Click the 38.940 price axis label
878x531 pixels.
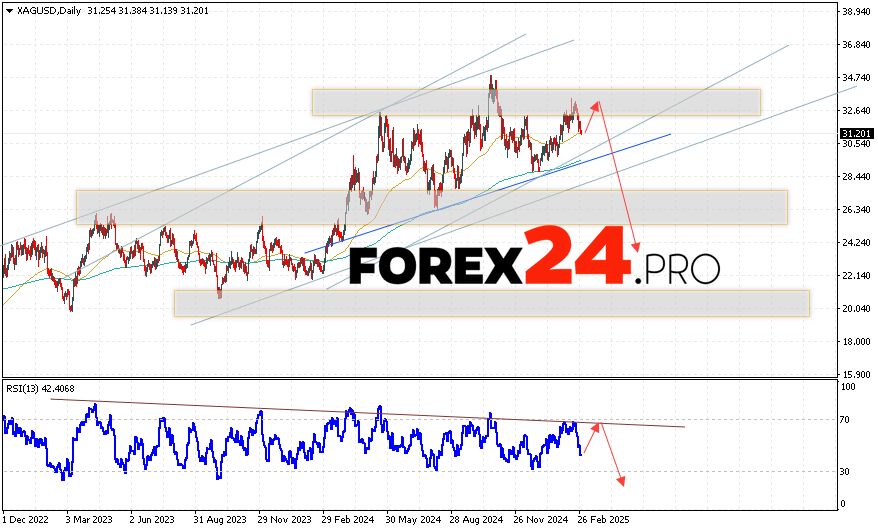click(854, 12)
